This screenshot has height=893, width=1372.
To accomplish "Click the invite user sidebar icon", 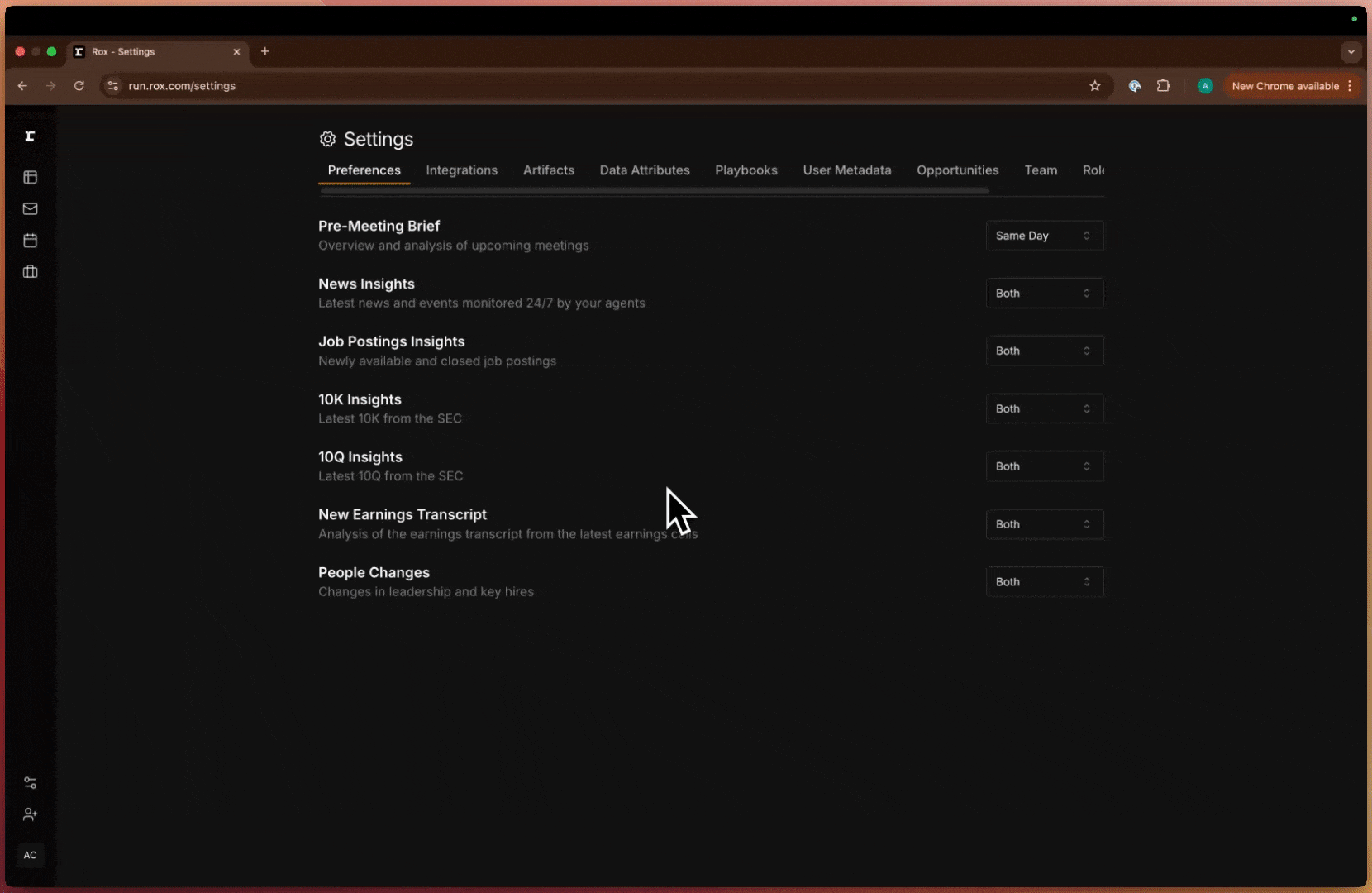I will click(x=31, y=814).
